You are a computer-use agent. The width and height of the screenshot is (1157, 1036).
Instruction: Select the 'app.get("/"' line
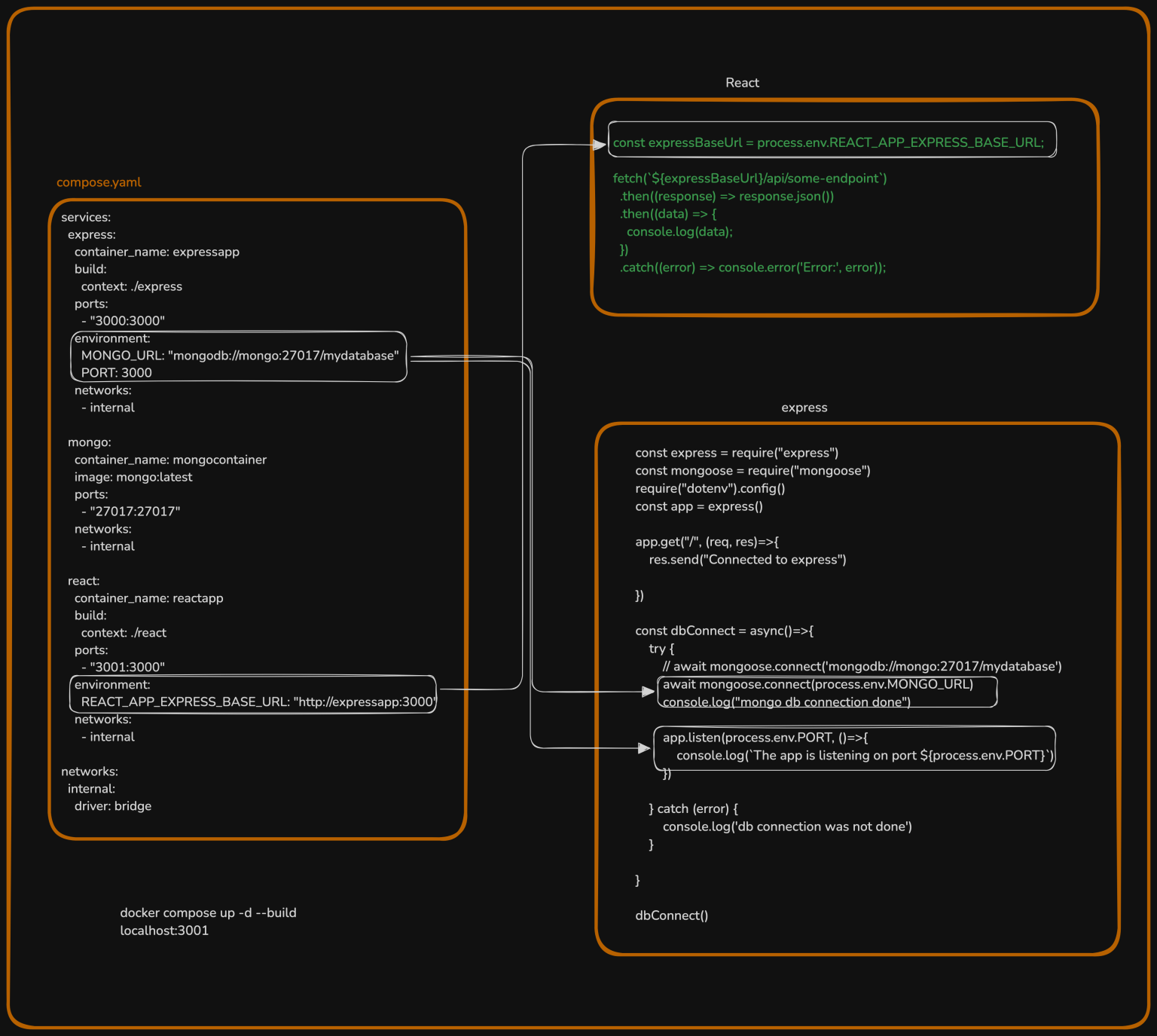(707, 542)
